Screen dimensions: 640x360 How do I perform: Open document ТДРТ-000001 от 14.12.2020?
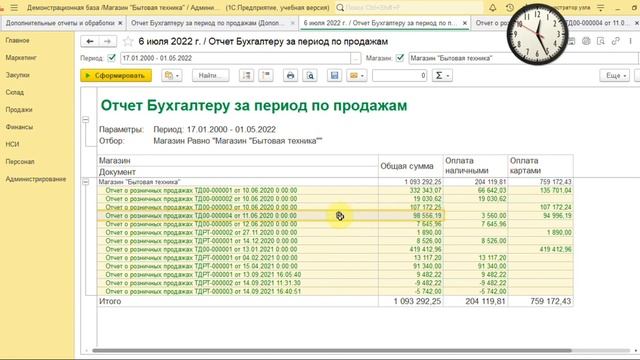(201, 241)
